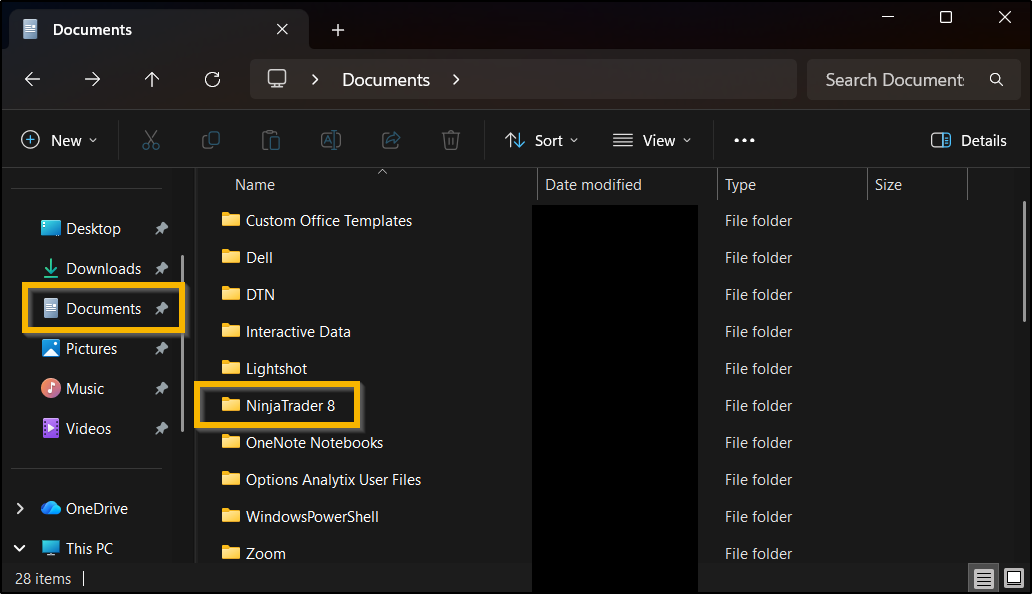This screenshot has height=594, width=1032.
Task: Go forward with the right arrow
Action: [x=92, y=80]
